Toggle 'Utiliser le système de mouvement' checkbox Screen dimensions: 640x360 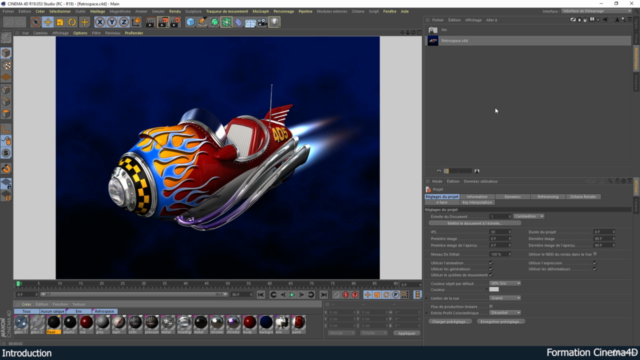point(491,275)
